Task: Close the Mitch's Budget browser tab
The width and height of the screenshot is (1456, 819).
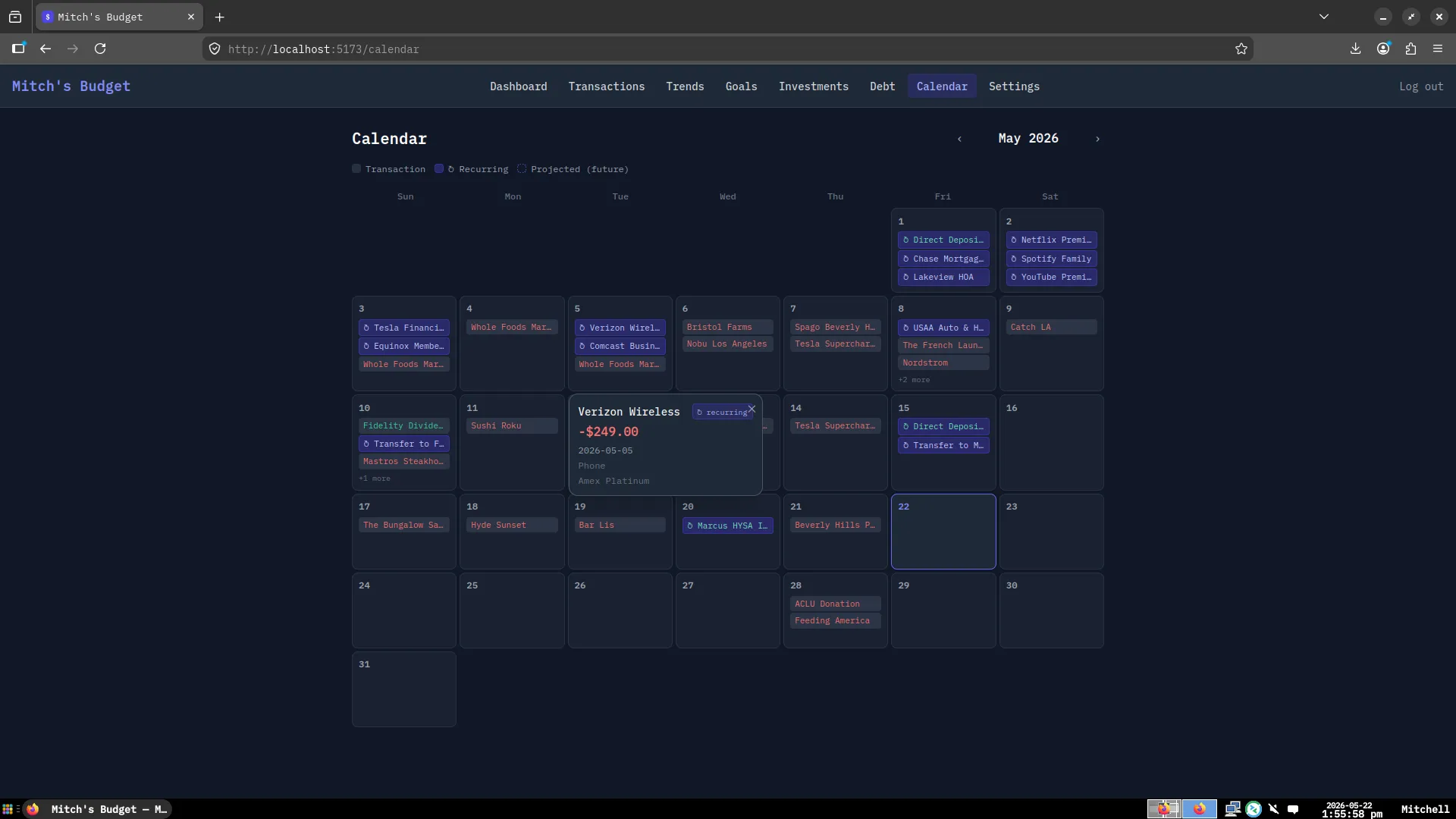Action: [x=191, y=17]
